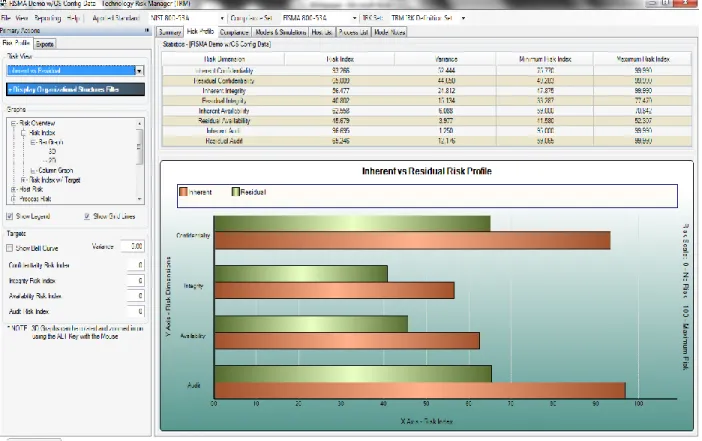Select the Risk Index tree item
Screen dimensions: 702x441
tap(42, 133)
